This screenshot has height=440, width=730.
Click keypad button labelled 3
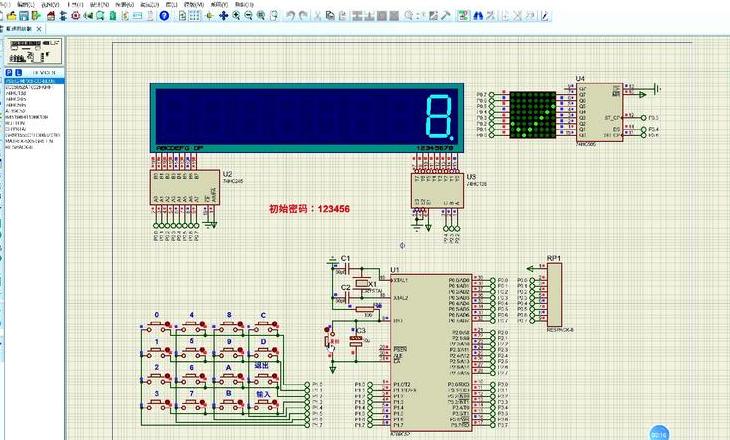click(x=156, y=403)
